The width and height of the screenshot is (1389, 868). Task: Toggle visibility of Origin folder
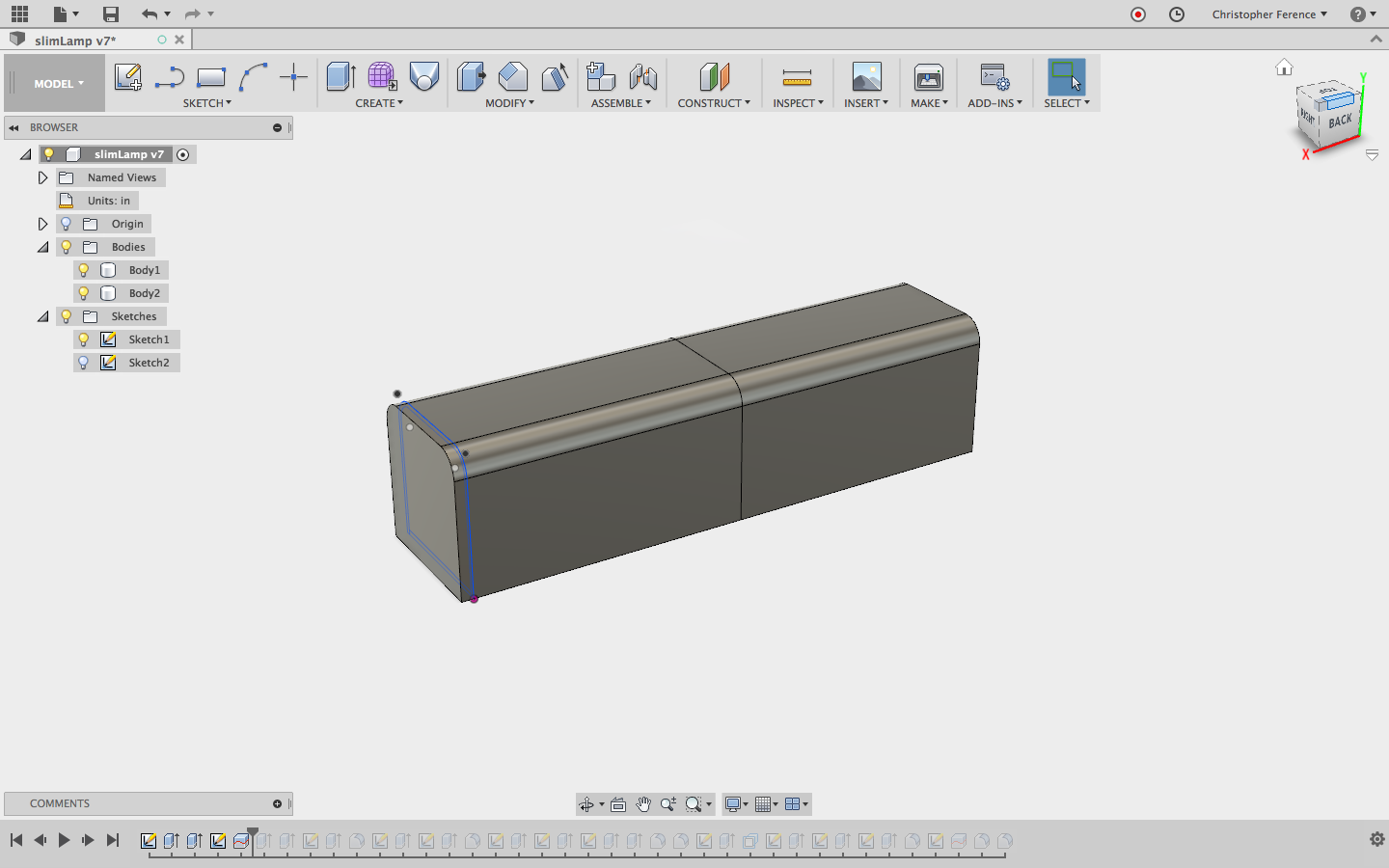click(67, 224)
